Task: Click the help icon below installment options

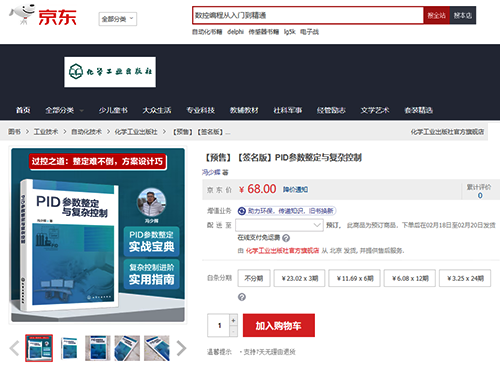Action: pos(242,297)
